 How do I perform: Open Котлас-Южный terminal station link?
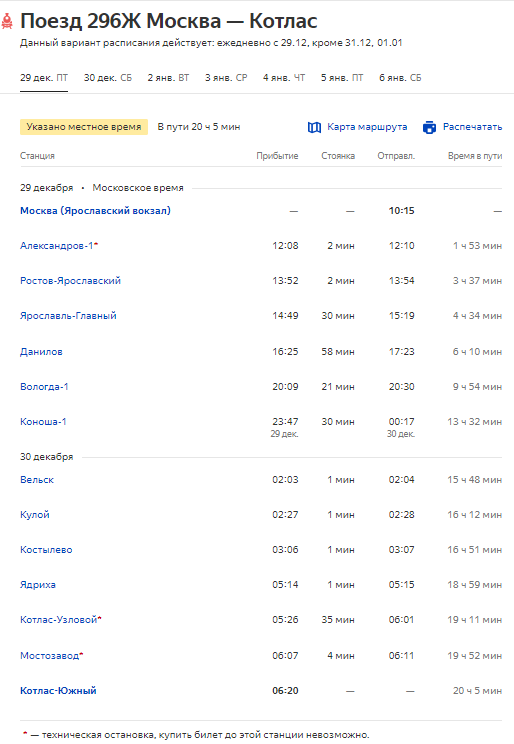(58, 690)
